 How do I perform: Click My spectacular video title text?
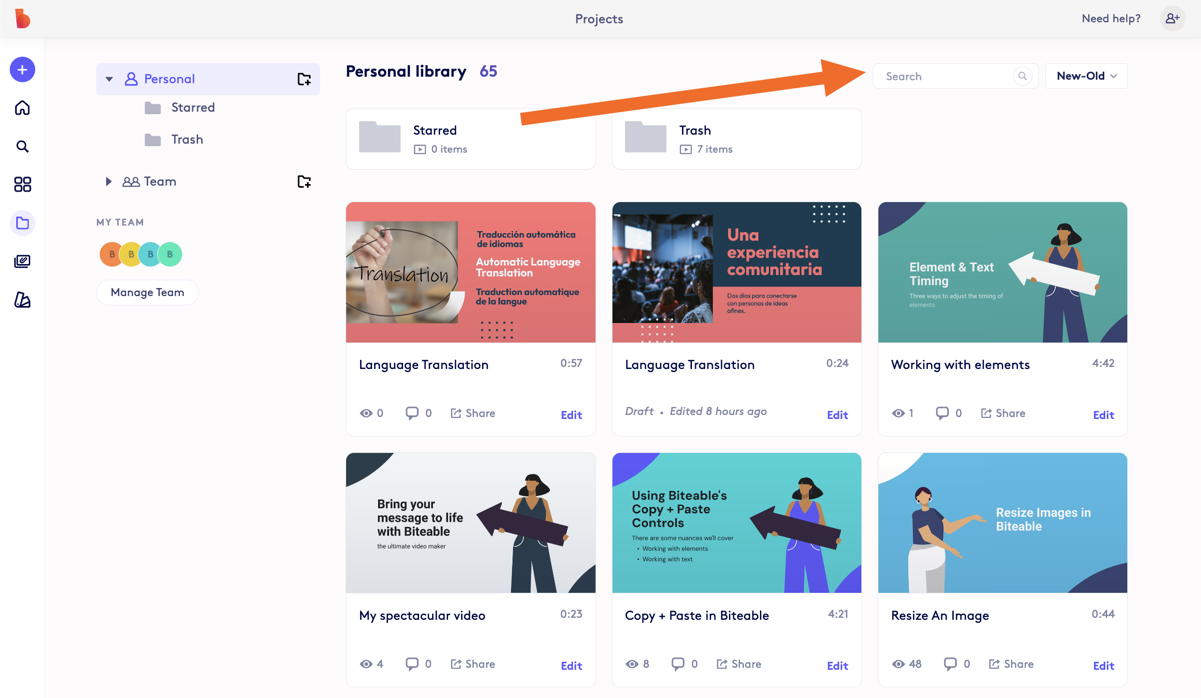tap(422, 616)
